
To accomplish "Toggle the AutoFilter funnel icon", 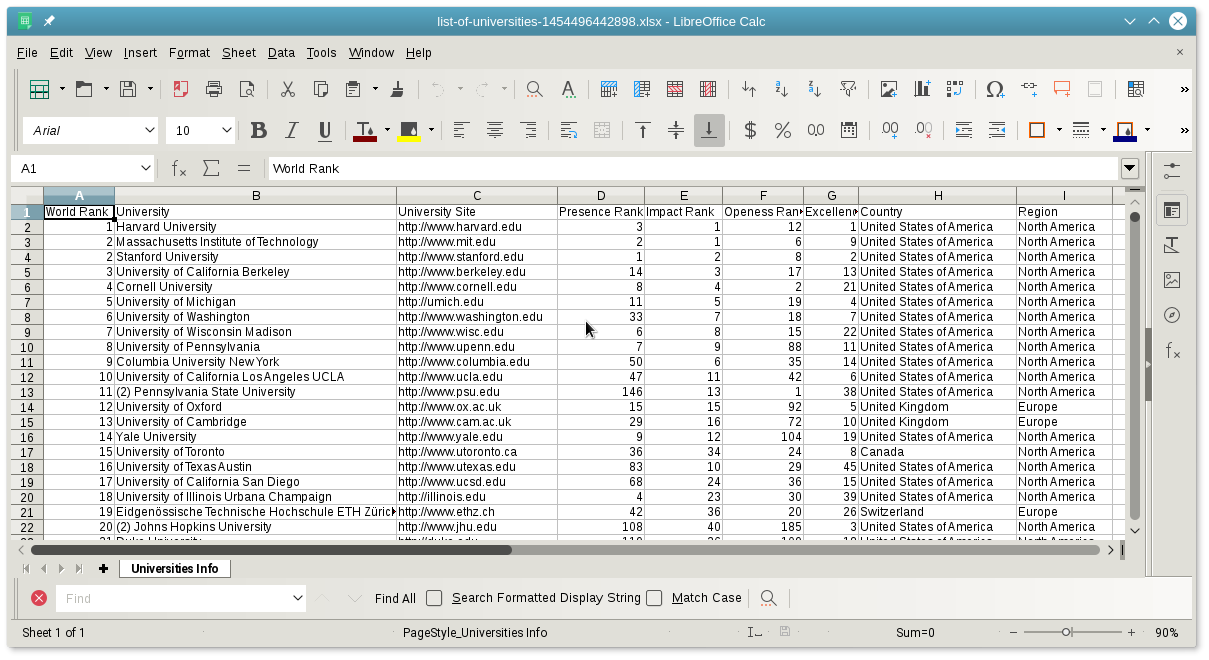I will (x=848, y=89).
